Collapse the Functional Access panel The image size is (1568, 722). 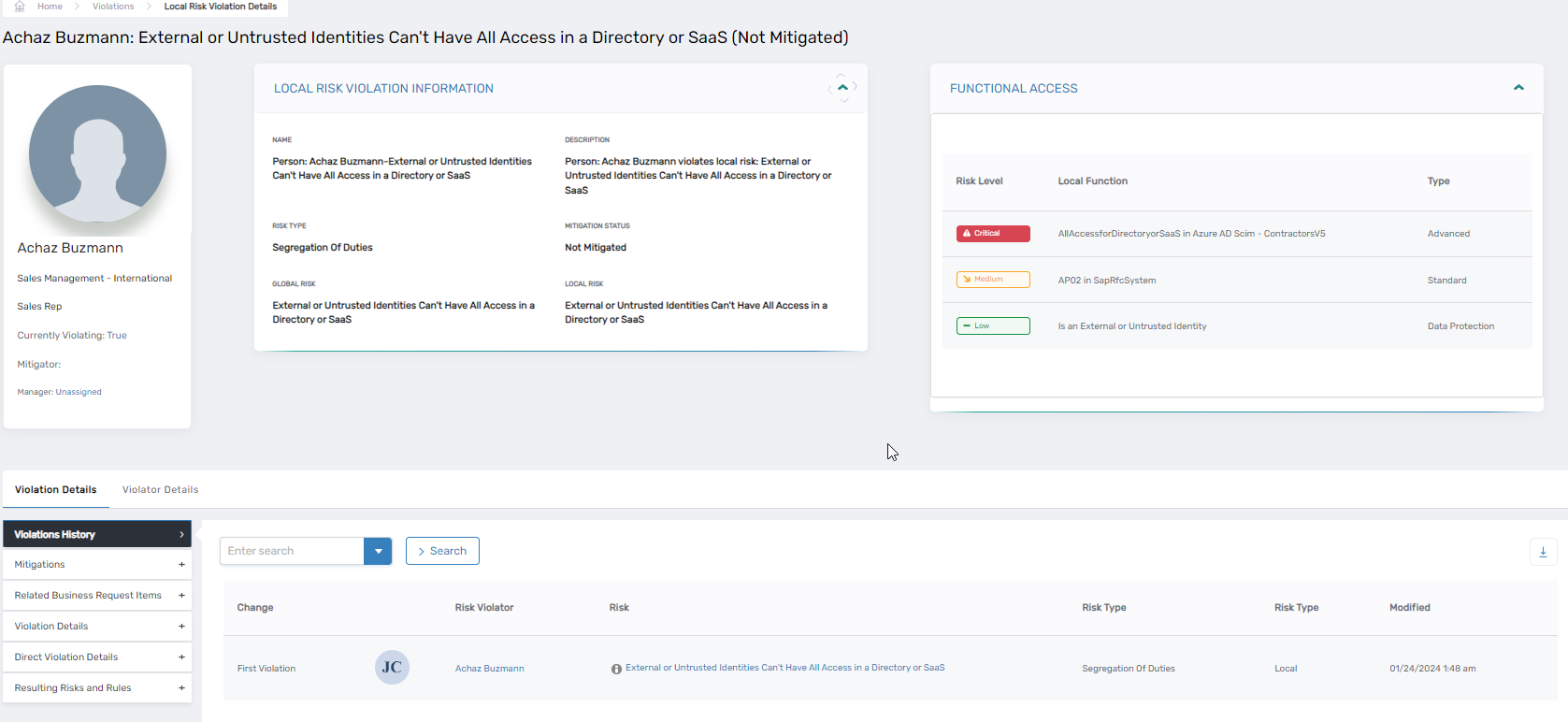pyautogui.click(x=1518, y=88)
